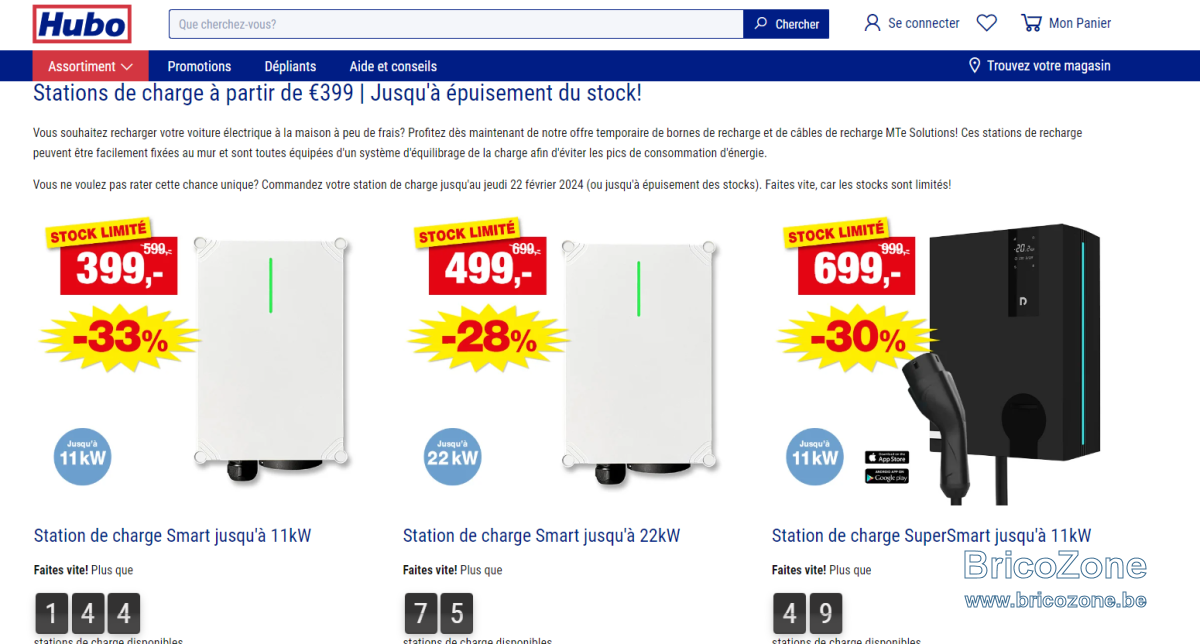Open the shopping cart icon
Viewport: 1200px width, 644px height.
click(x=1031, y=23)
